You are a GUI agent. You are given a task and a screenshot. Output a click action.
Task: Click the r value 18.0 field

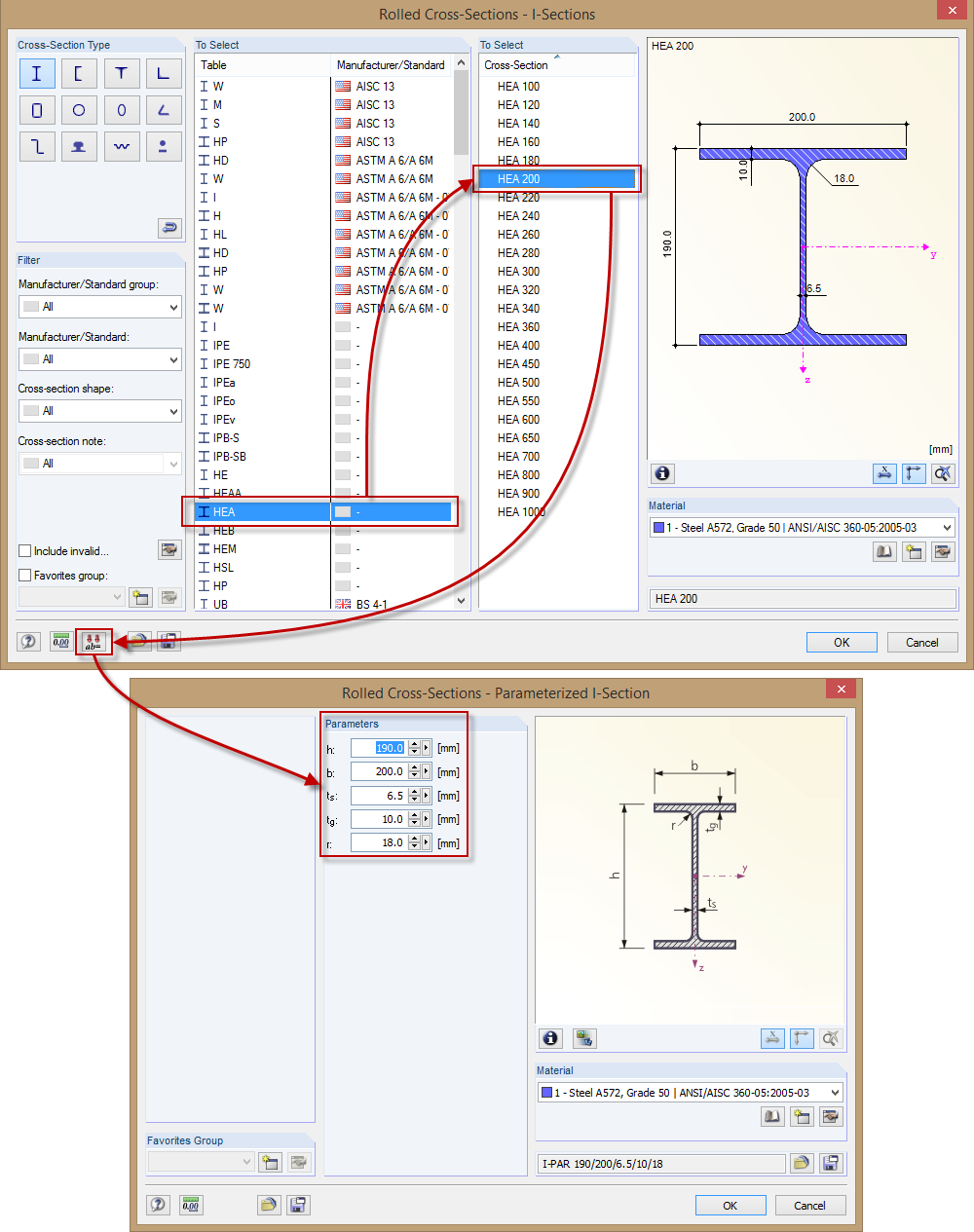coord(379,842)
